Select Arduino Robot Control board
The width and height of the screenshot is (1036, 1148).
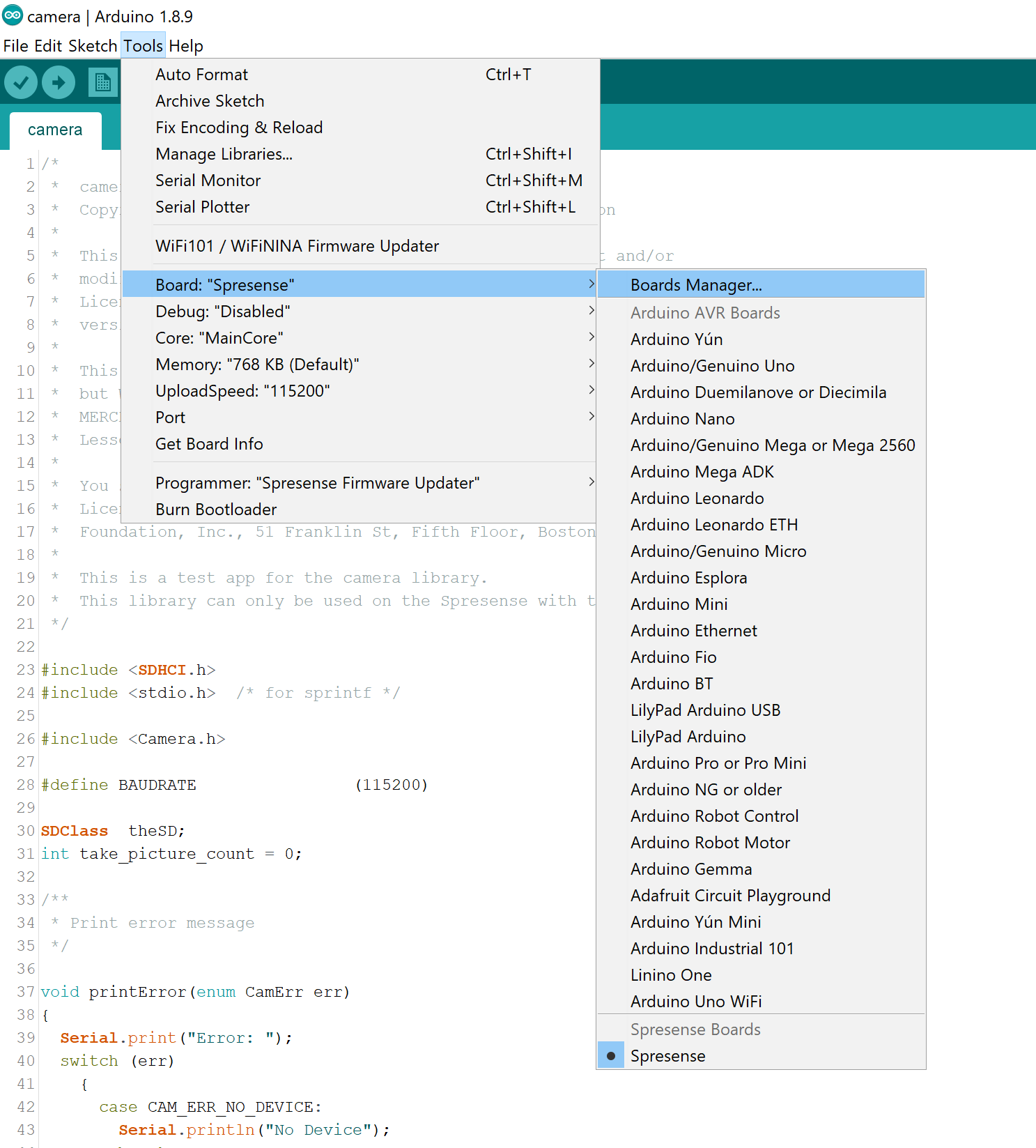point(761,816)
